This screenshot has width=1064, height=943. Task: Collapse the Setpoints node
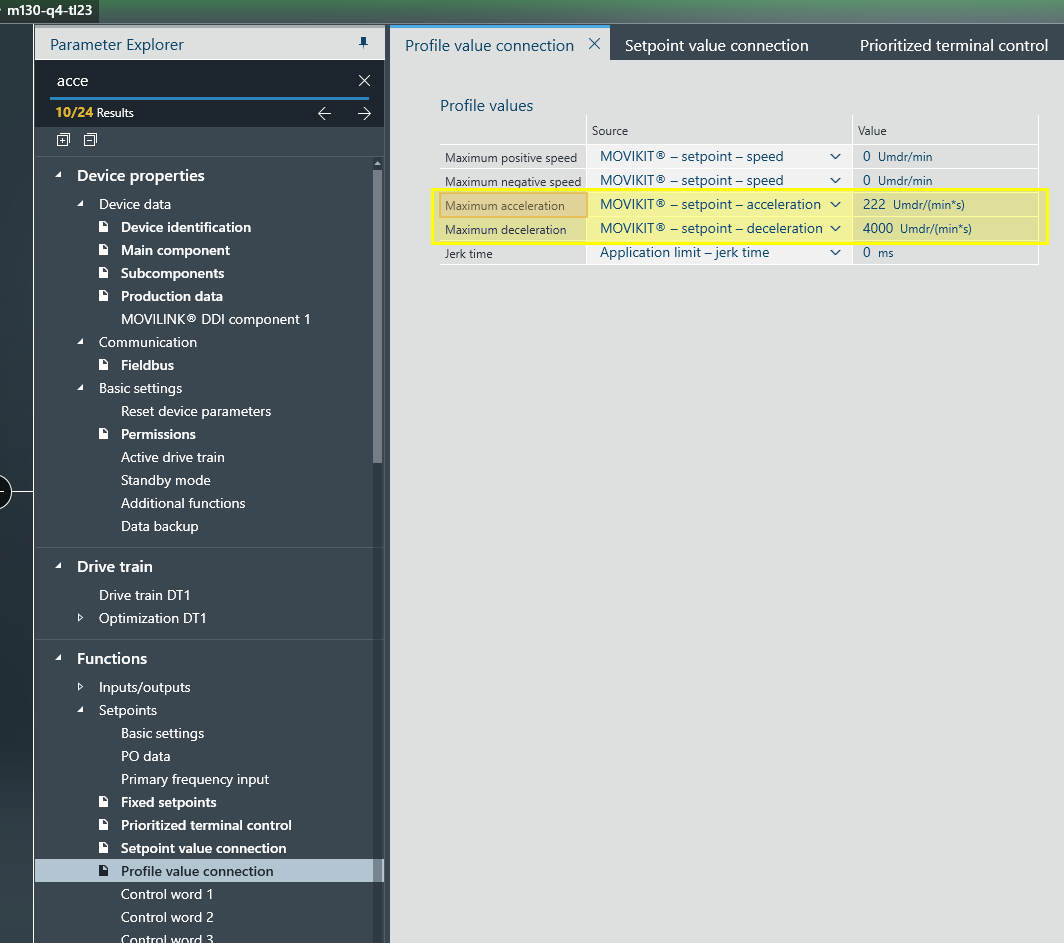(81, 710)
